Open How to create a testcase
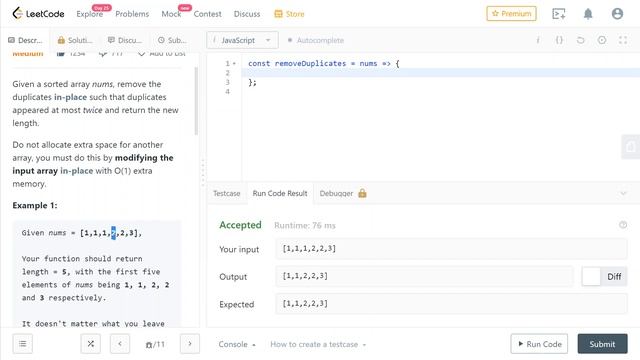The height and width of the screenshot is (360, 640). [318, 344]
